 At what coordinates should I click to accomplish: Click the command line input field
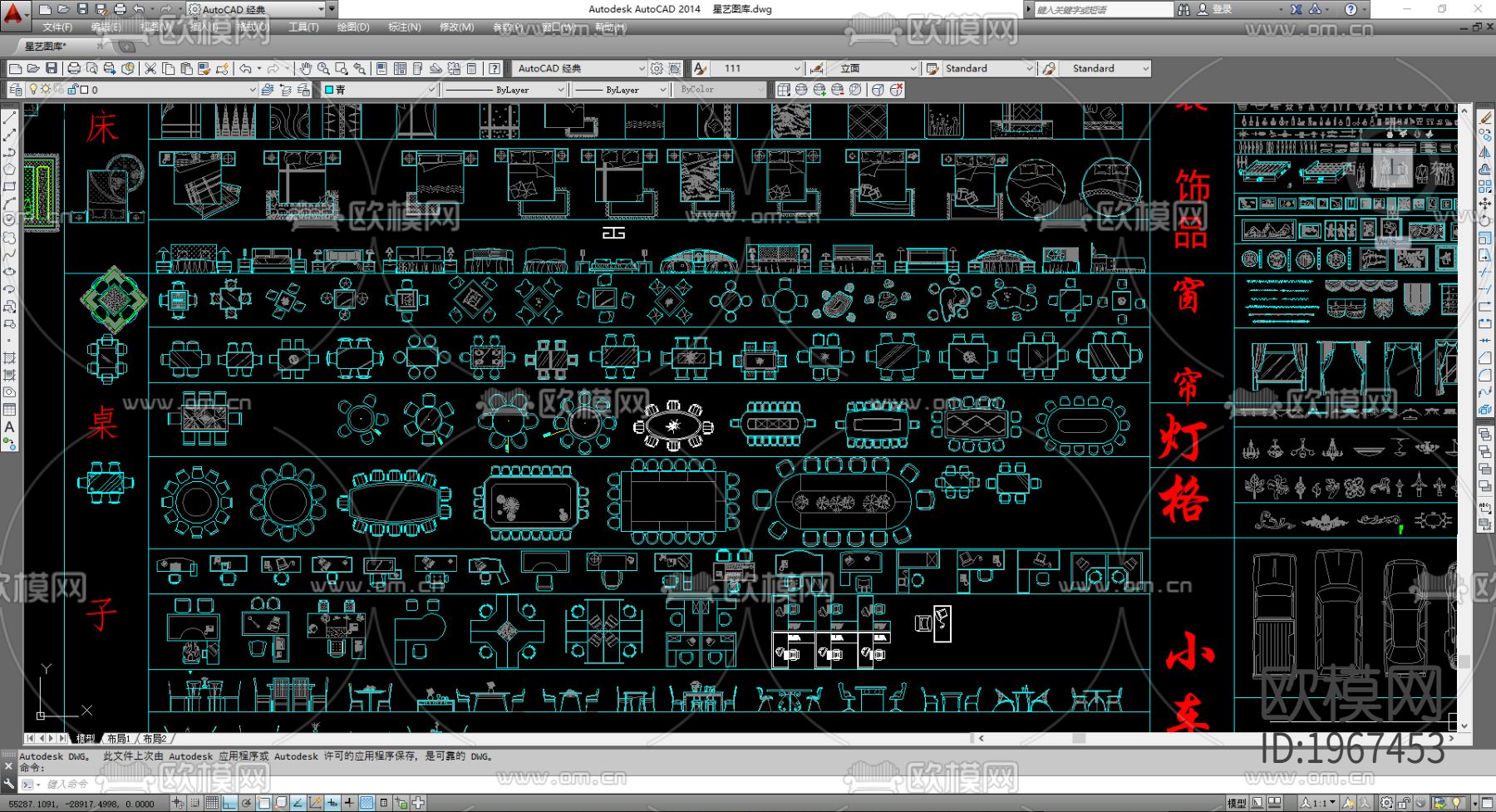pos(249,784)
